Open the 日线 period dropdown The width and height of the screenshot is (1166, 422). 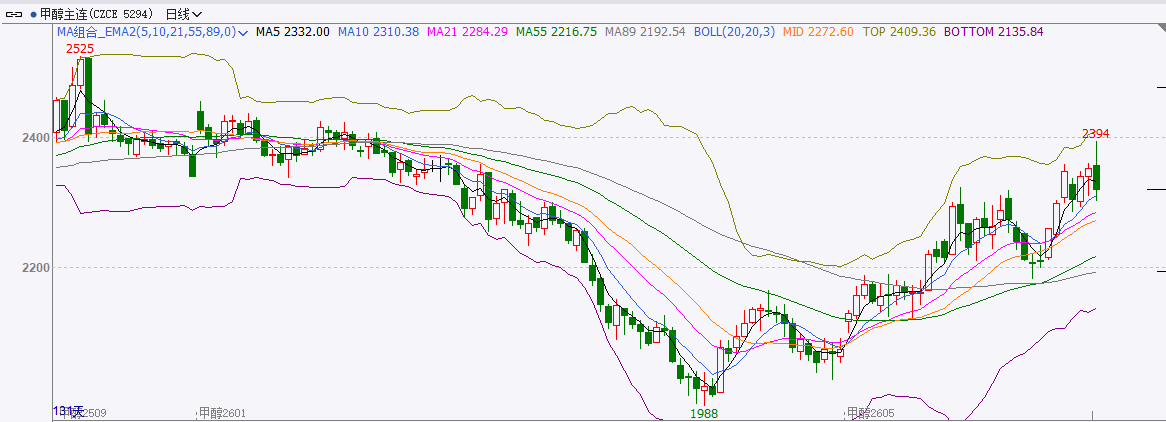pyautogui.click(x=183, y=14)
